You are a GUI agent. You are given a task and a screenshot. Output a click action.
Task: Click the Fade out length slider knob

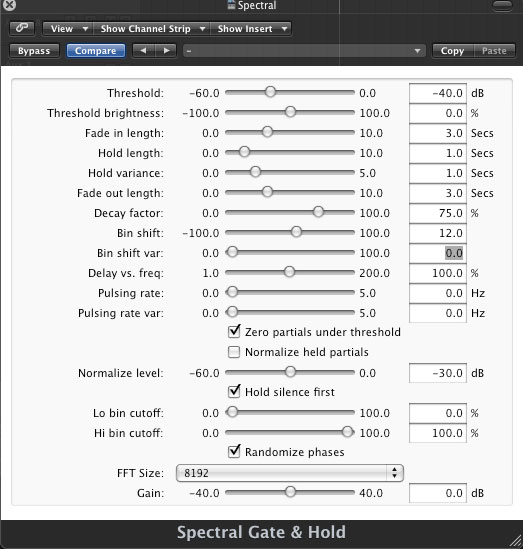coord(267,192)
